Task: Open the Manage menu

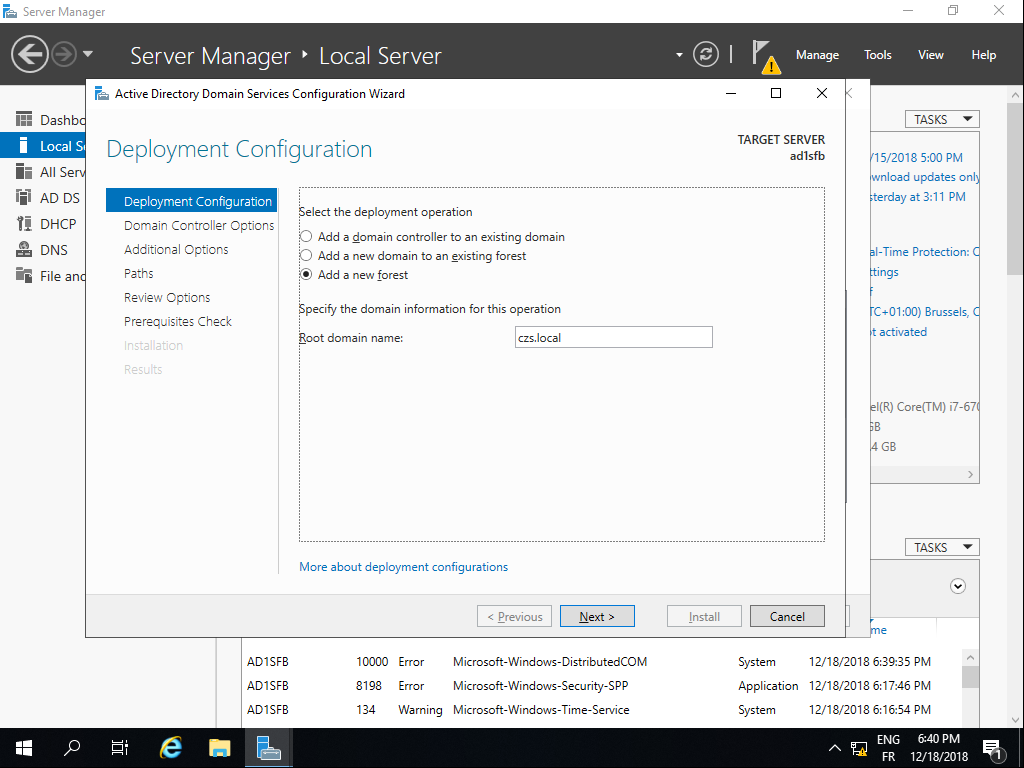Action: click(x=817, y=55)
